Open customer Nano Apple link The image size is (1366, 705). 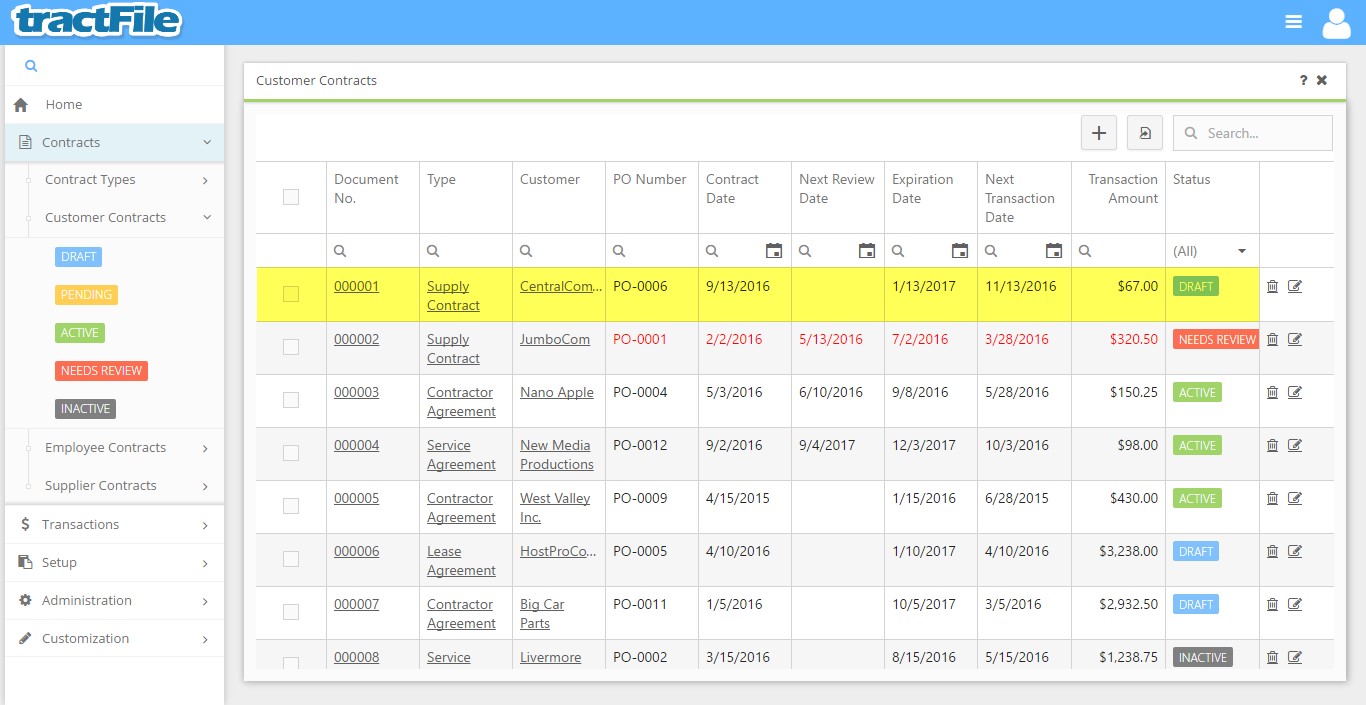coord(557,392)
